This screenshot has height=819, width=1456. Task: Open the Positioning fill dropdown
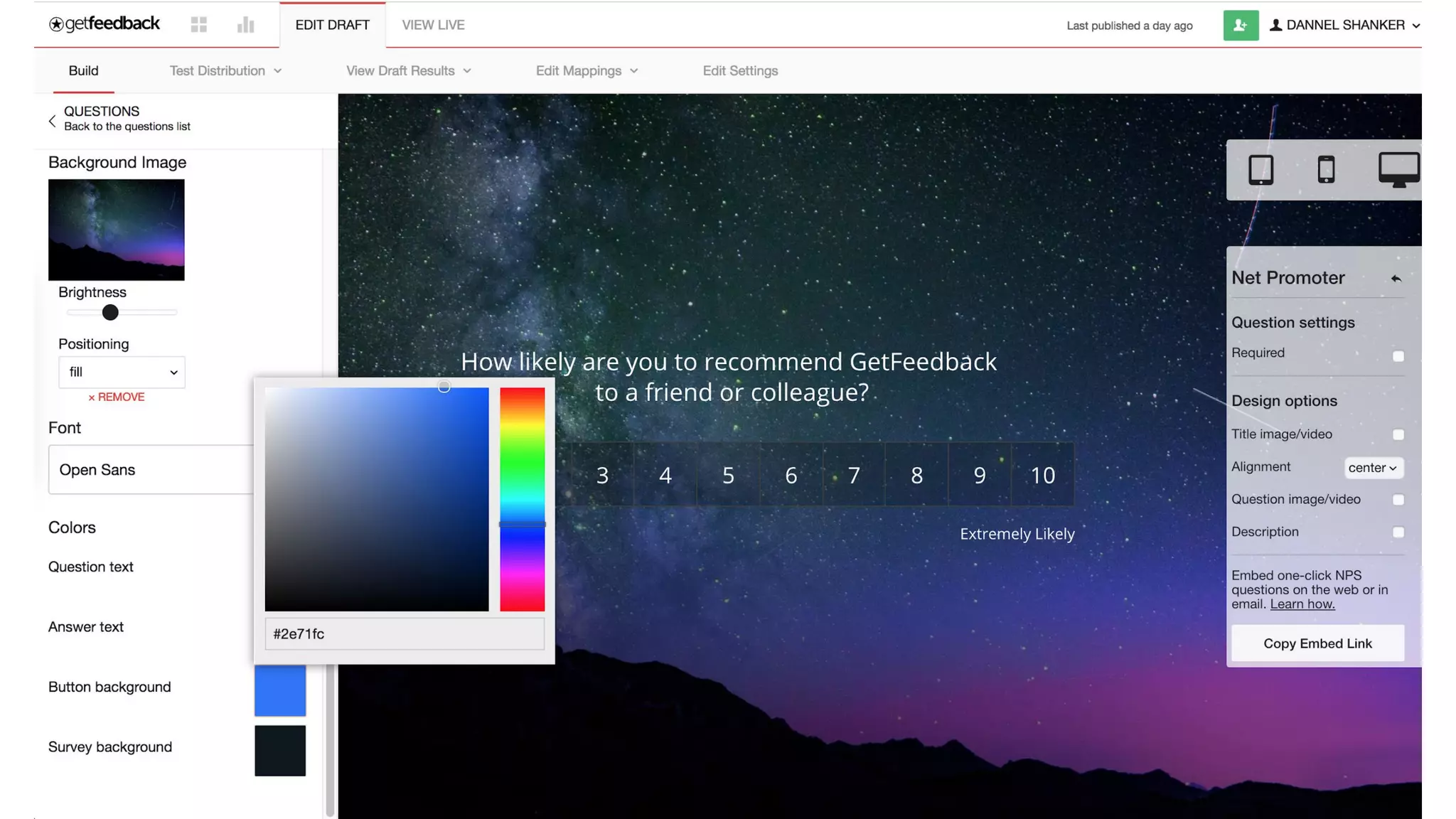pyautogui.click(x=122, y=373)
